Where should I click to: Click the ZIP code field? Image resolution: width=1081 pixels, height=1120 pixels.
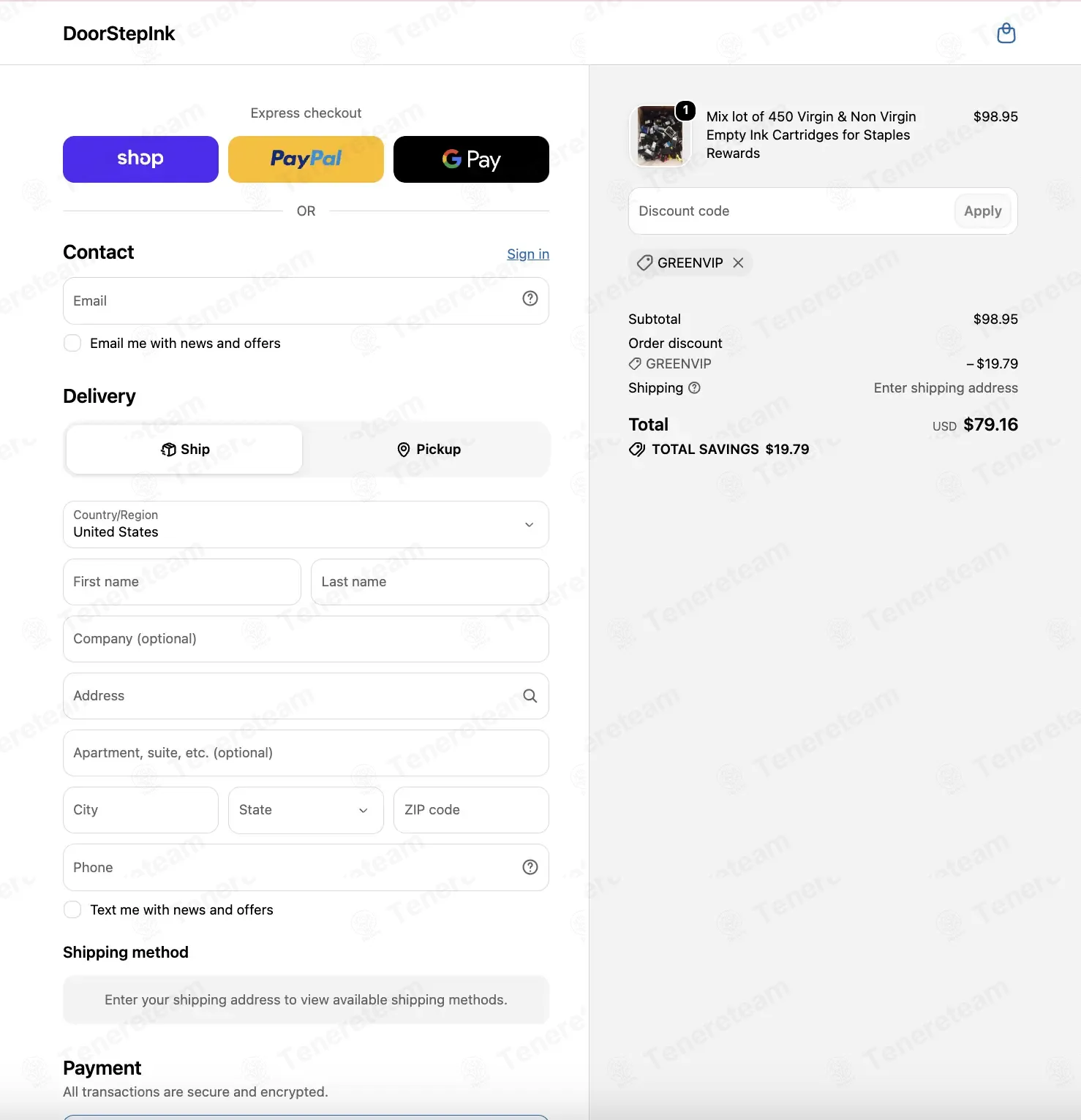coord(471,810)
